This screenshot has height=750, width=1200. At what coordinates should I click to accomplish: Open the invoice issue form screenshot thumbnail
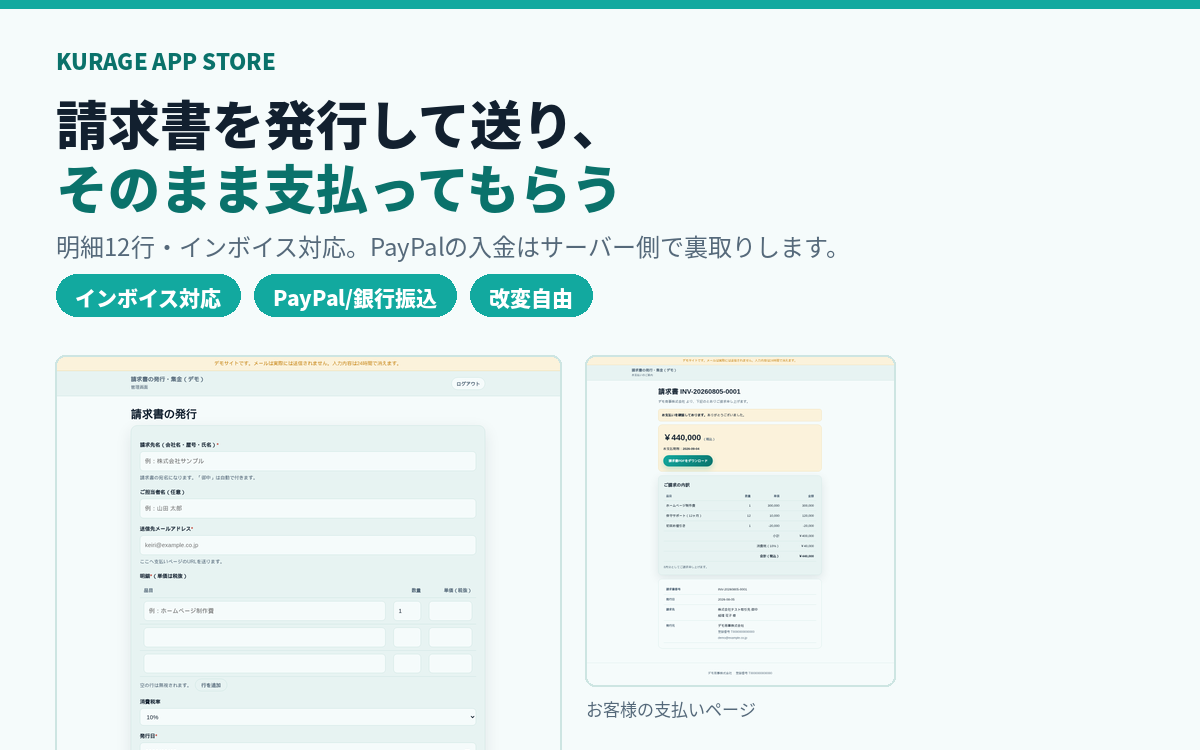tap(308, 553)
